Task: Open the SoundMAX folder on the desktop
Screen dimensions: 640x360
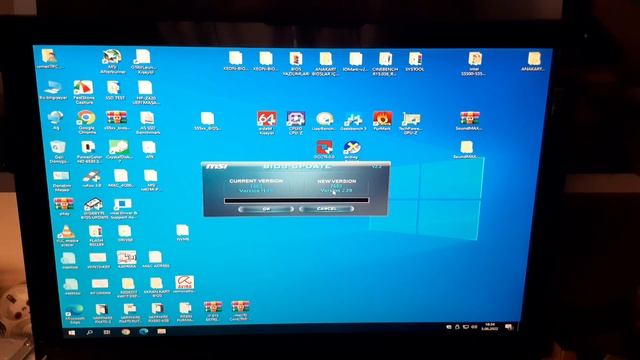Action: tap(466, 150)
